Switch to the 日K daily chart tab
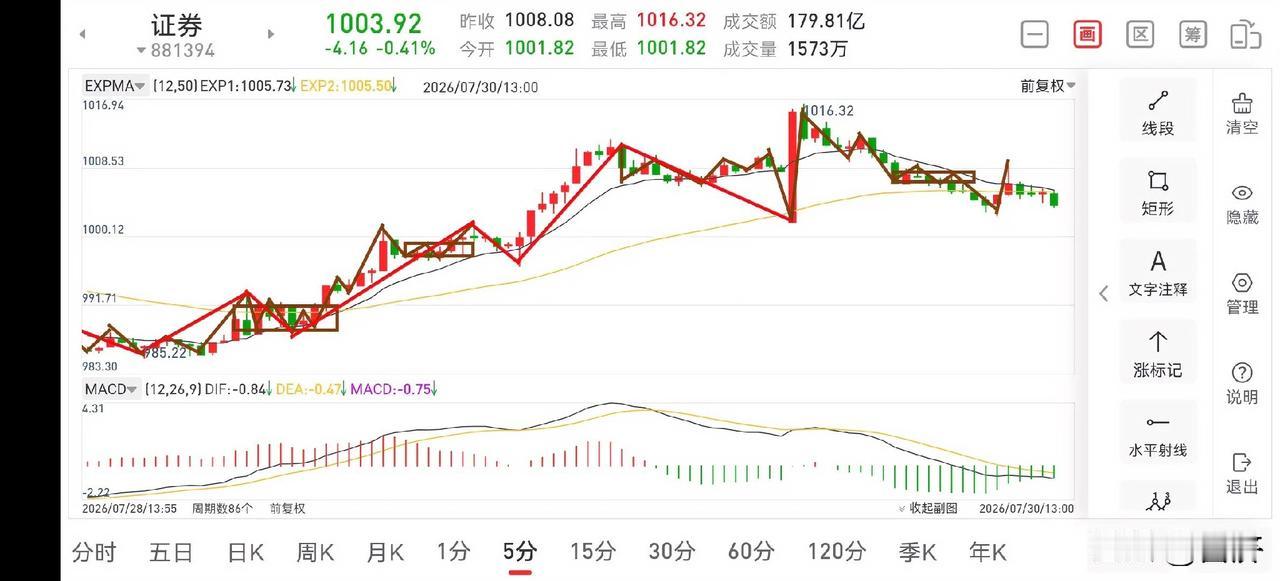Viewport: 1280px width, 581px height. [x=245, y=551]
